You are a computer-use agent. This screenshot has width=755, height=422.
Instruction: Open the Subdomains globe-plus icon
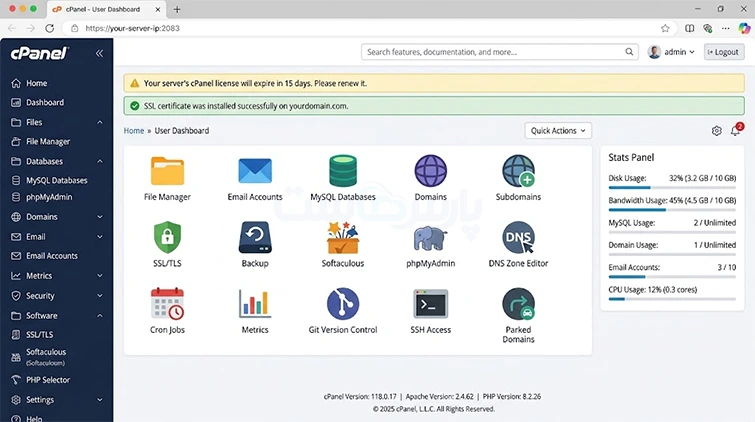518,171
